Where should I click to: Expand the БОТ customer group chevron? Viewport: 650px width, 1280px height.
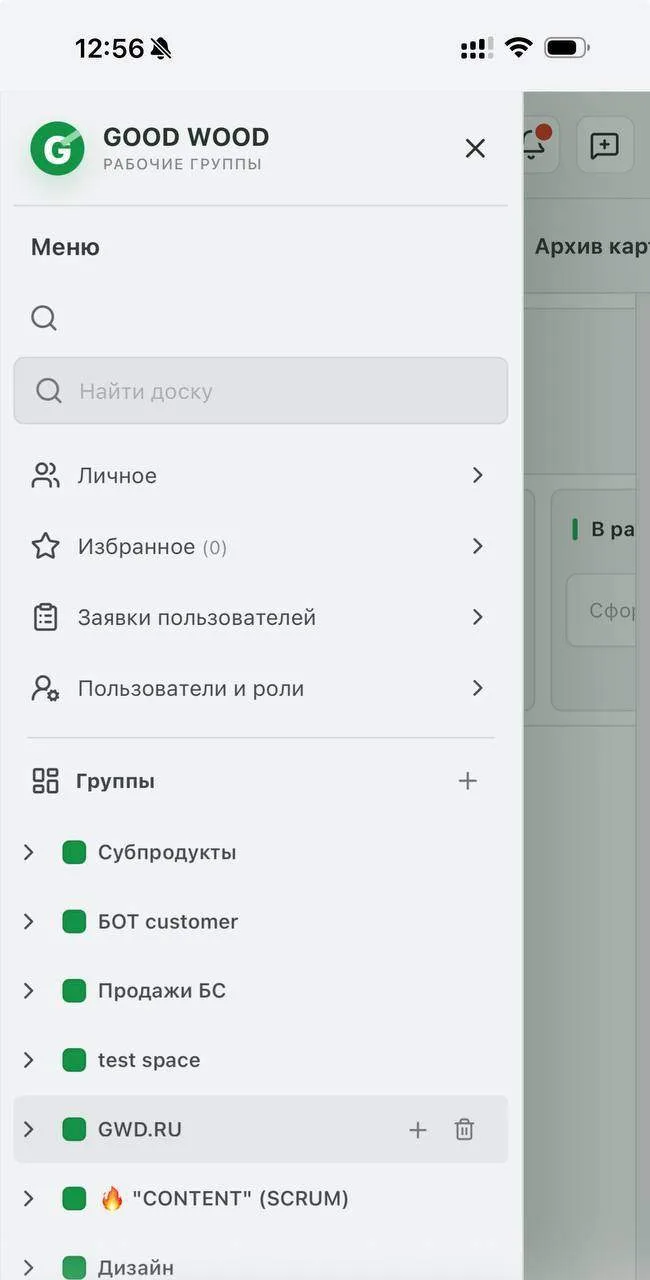tap(29, 921)
